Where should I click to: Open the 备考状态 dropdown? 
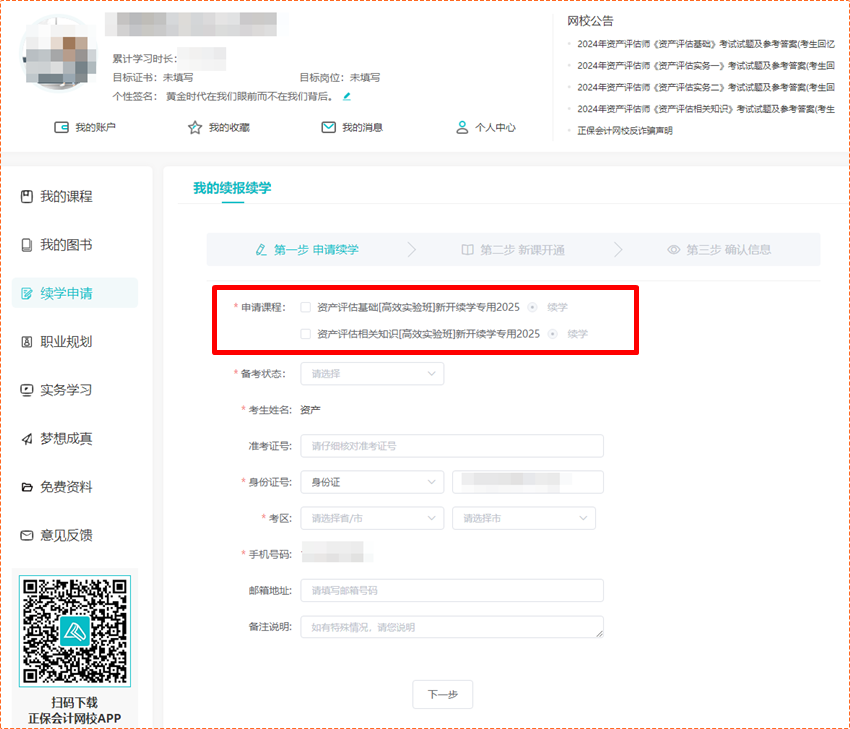coord(372,373)
